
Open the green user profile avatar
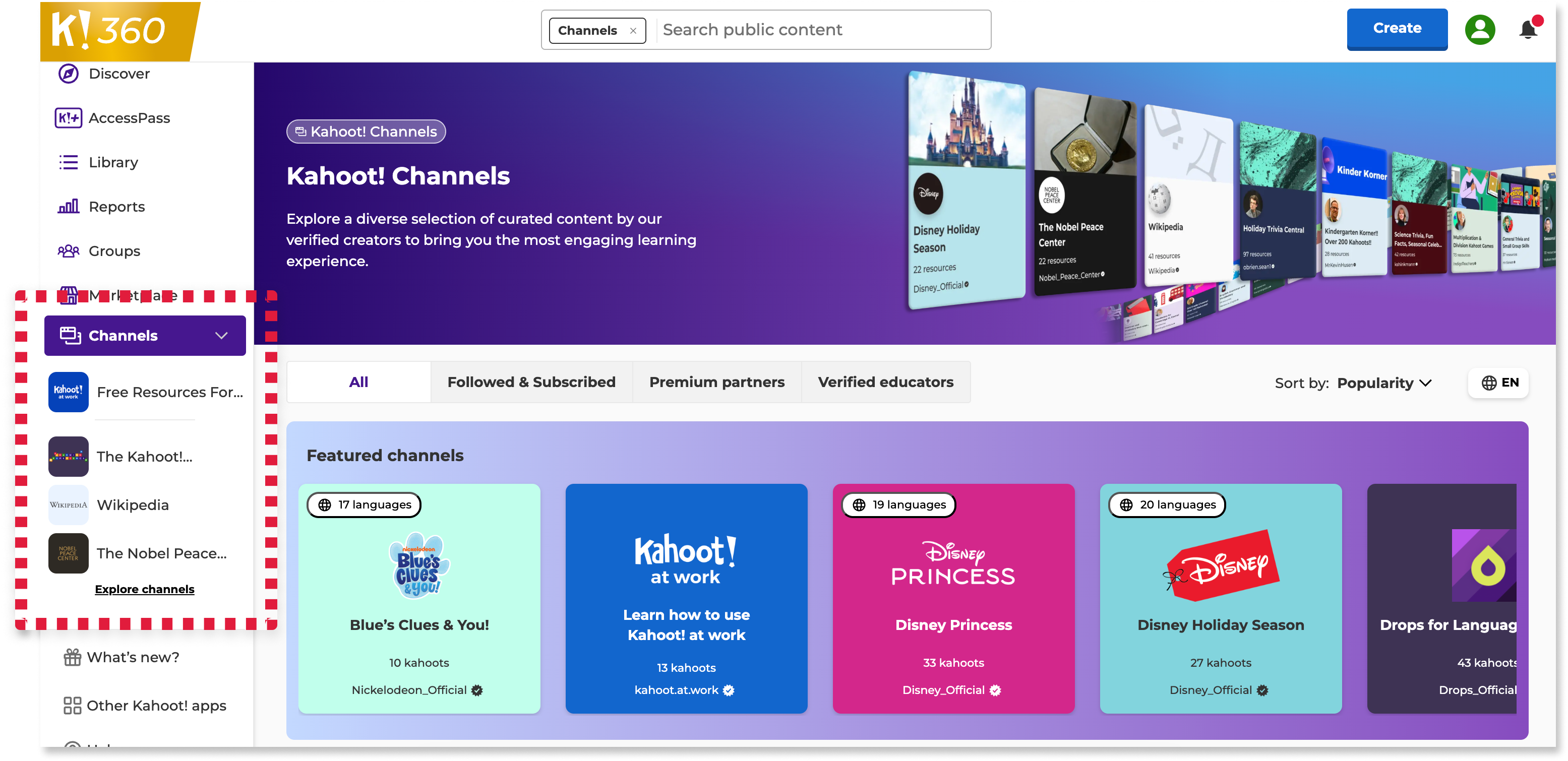[x=1480, y=29]
